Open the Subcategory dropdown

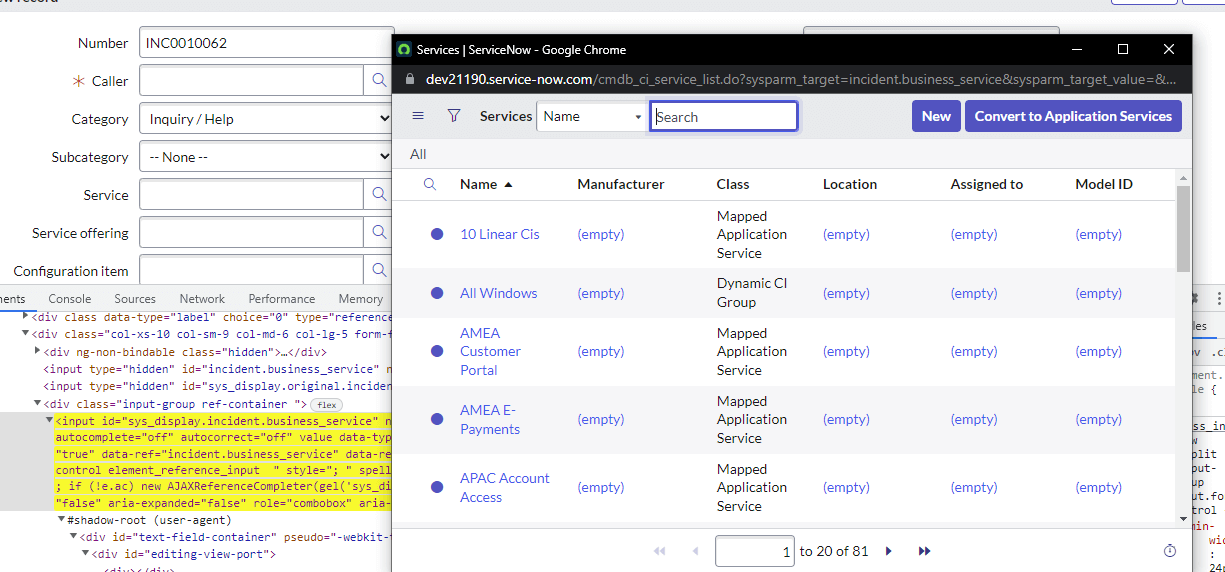tap(267, 157)
